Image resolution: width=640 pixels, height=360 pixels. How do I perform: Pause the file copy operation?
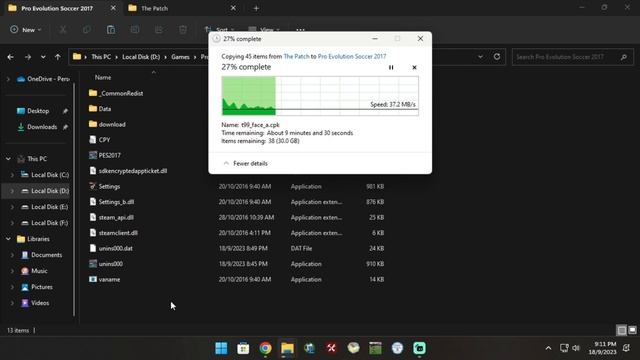[x=391, y=67]
